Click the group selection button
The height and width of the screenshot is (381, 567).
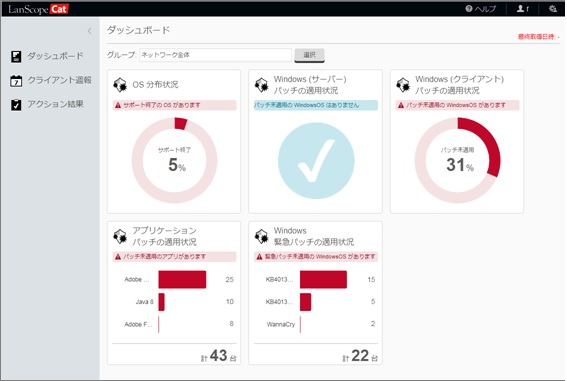(309, 55)
